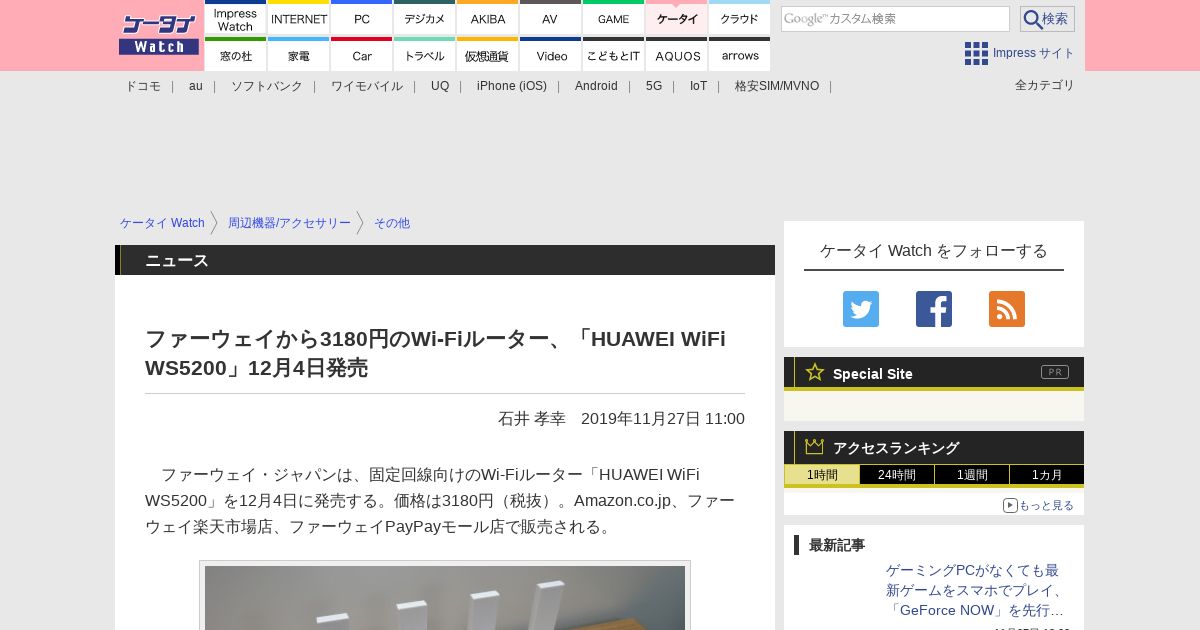This screenshot has height=630, width=1200.
Task: Select the 1時間 ranking tab
Action: 822,475
